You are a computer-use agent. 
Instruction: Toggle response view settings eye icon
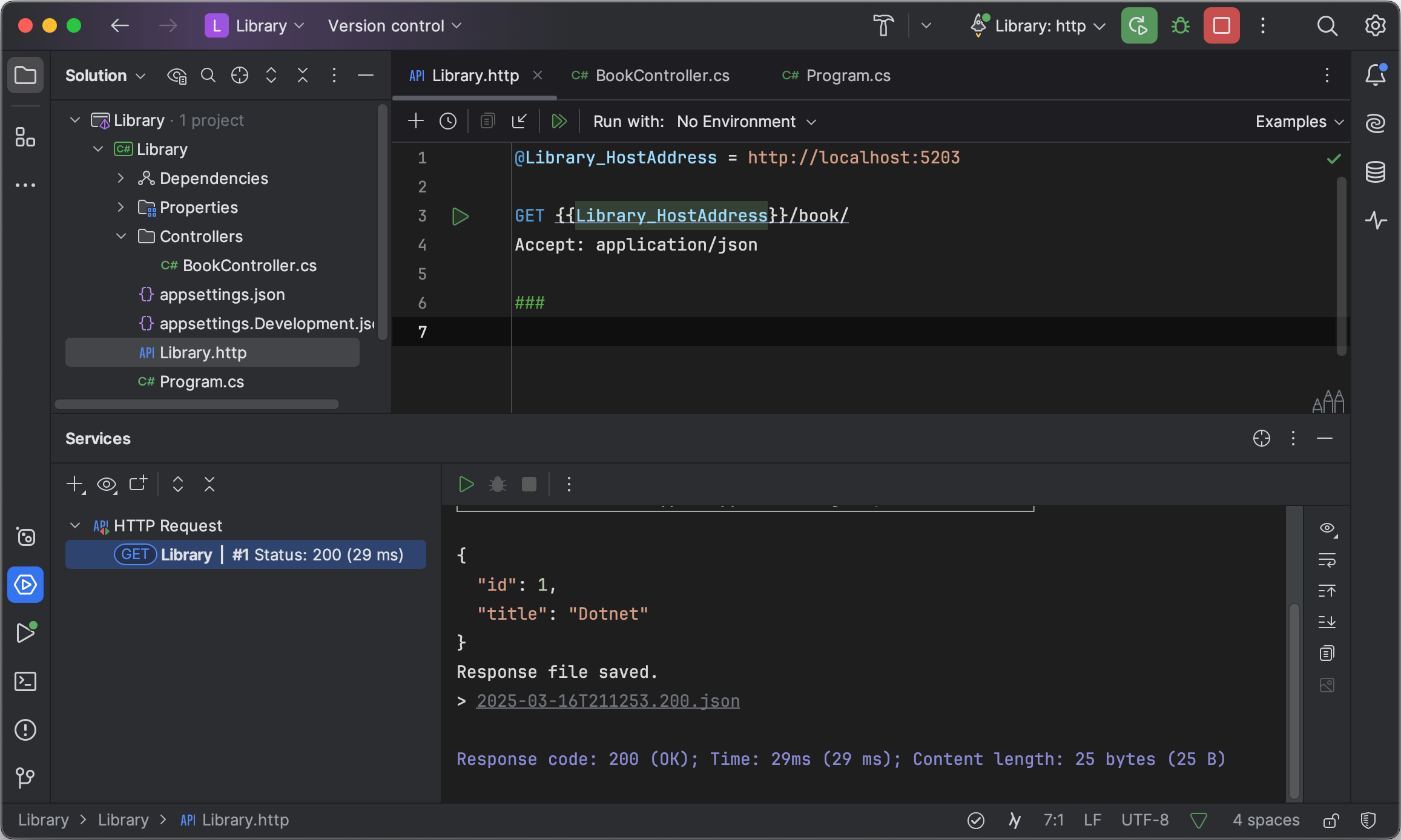pyautogui.click(x=1327, y=528)
